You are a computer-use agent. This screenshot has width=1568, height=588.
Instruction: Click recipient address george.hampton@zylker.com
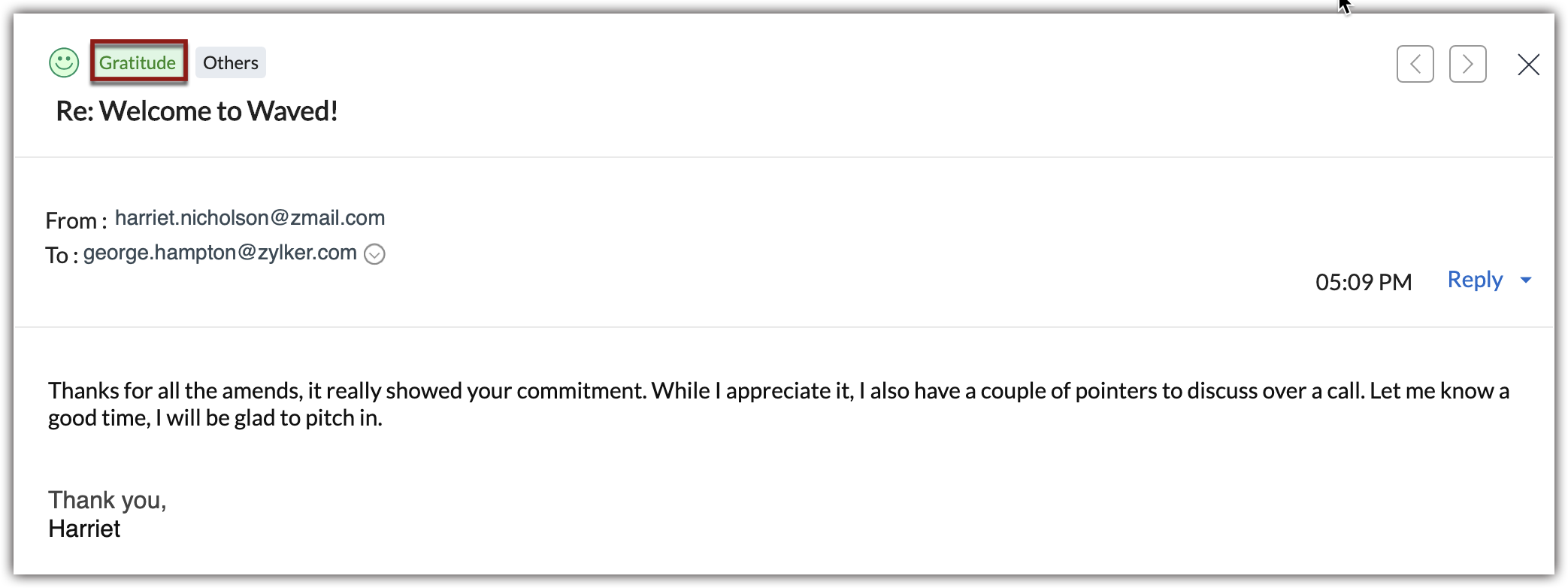[219, 253]
